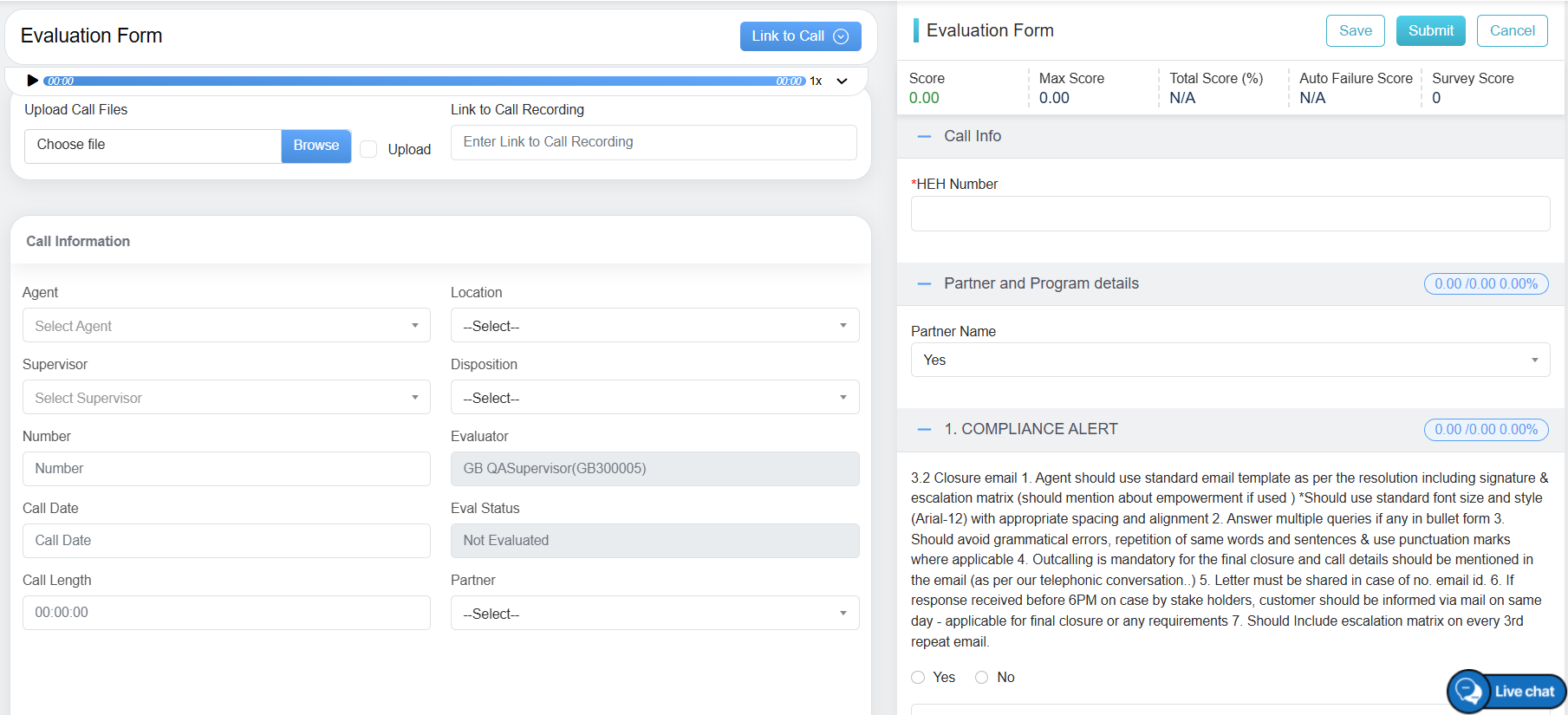Click the Live chat bubble icon
Image resolution: width=1568 pixels, height=715 pixels.
(1468, 691)
